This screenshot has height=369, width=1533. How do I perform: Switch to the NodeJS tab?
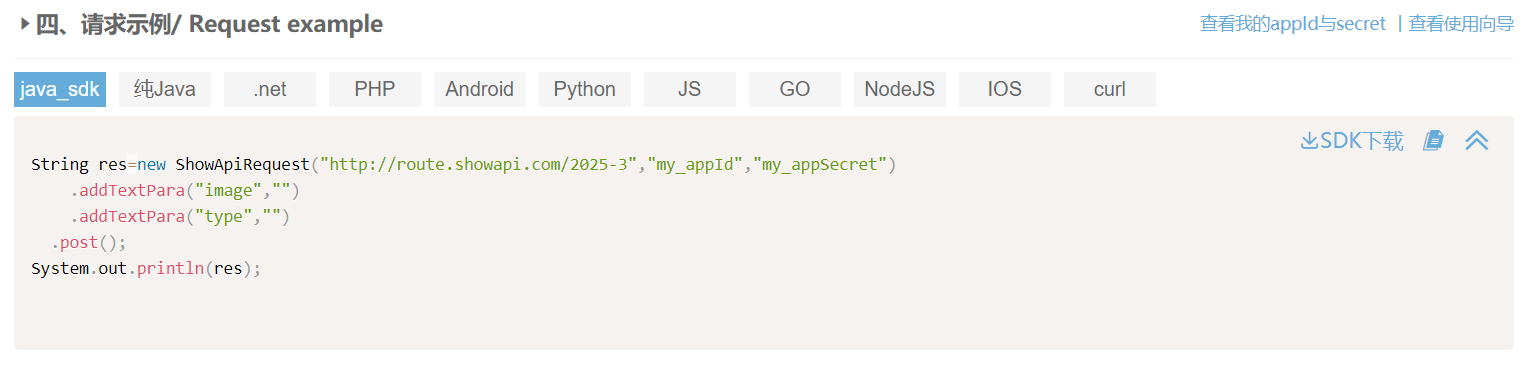click(x=900, y=89)
